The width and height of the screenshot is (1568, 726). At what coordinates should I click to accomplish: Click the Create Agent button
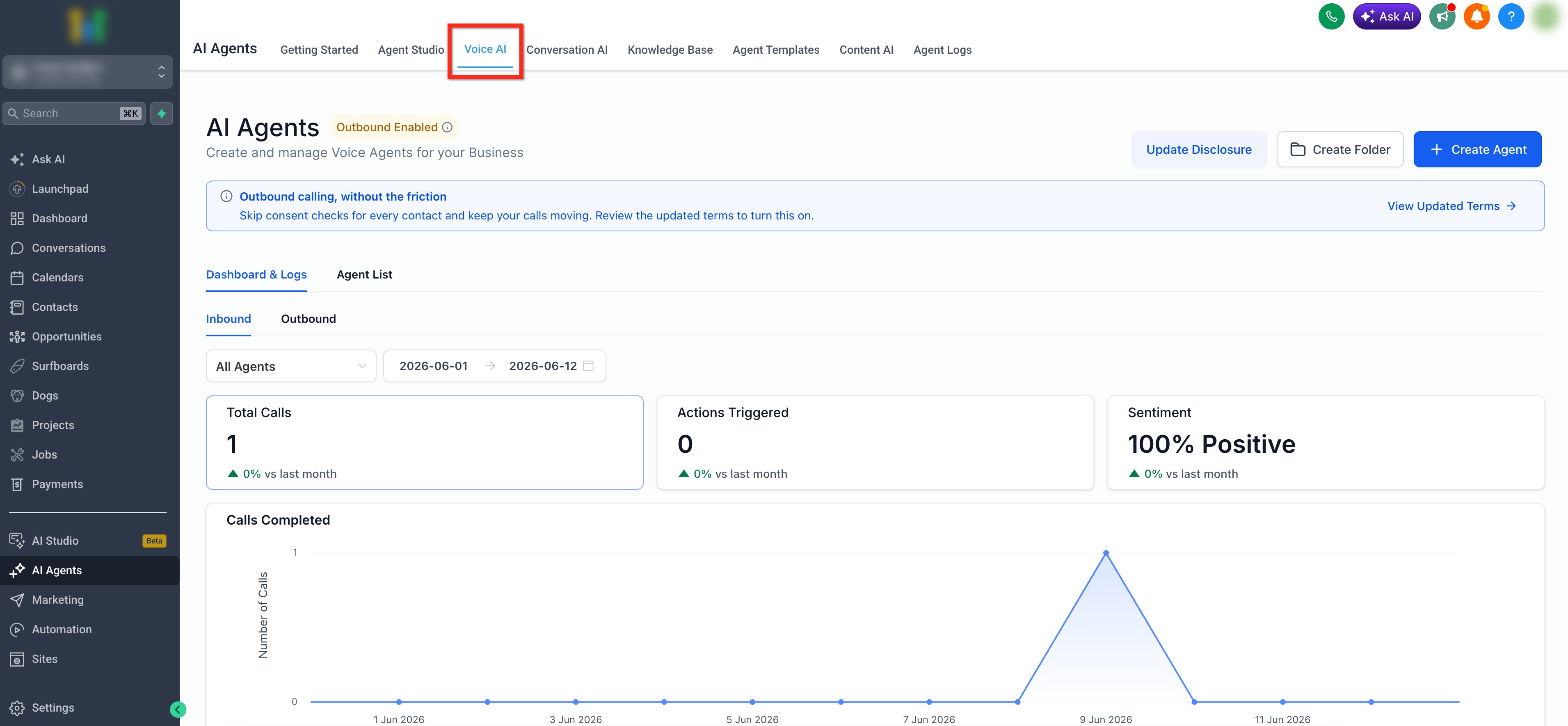pos(1477,149)
